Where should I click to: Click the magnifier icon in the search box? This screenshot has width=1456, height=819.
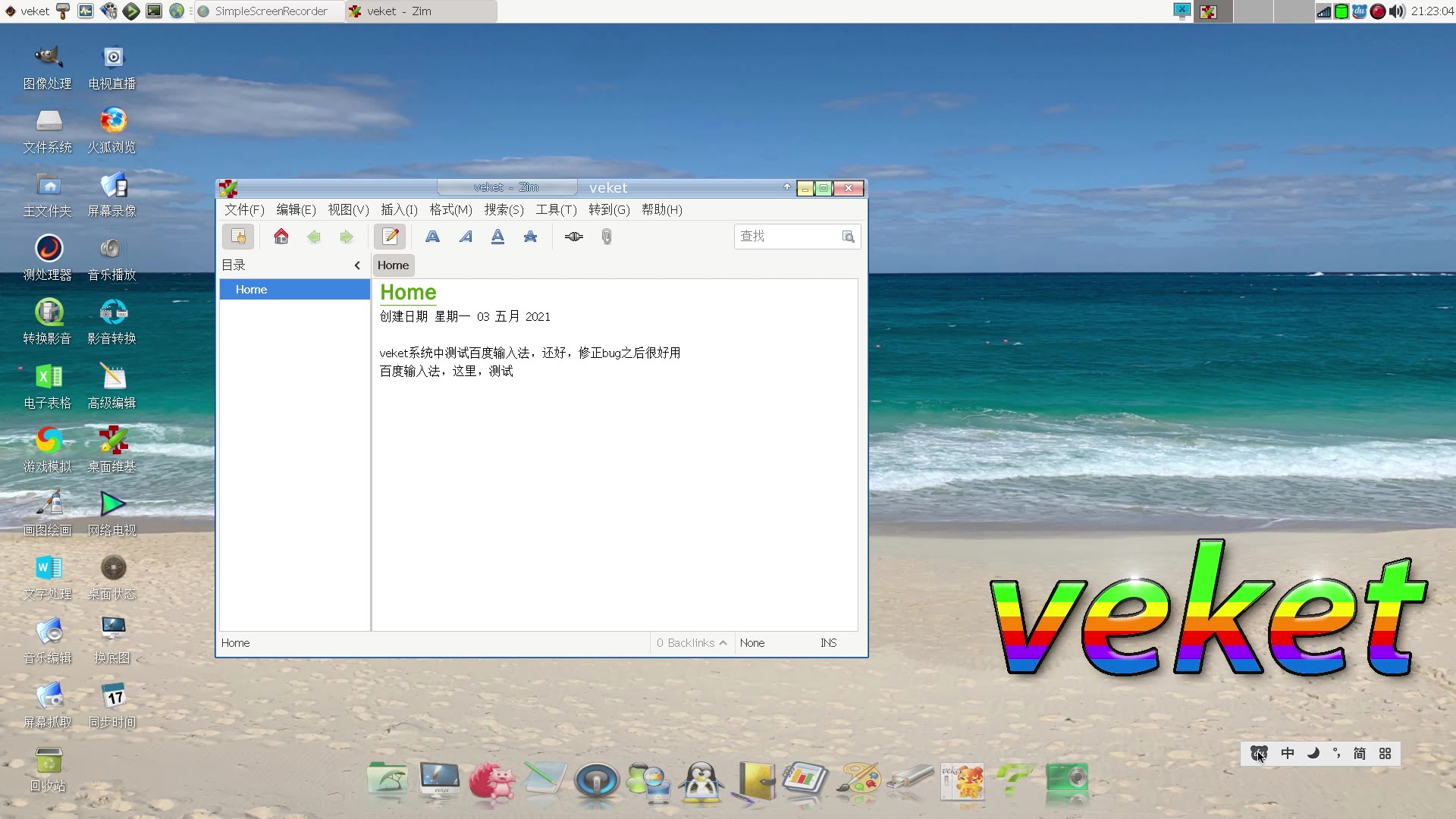point(849,237)
